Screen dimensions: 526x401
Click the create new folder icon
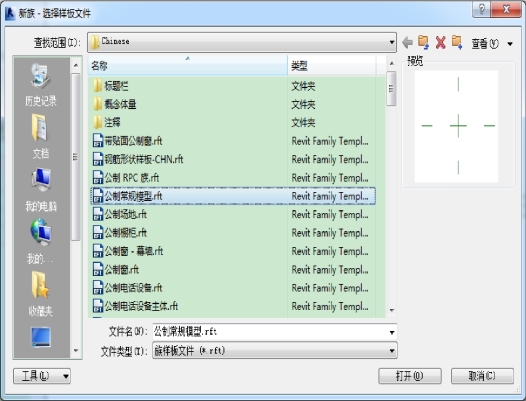(457, 43)
